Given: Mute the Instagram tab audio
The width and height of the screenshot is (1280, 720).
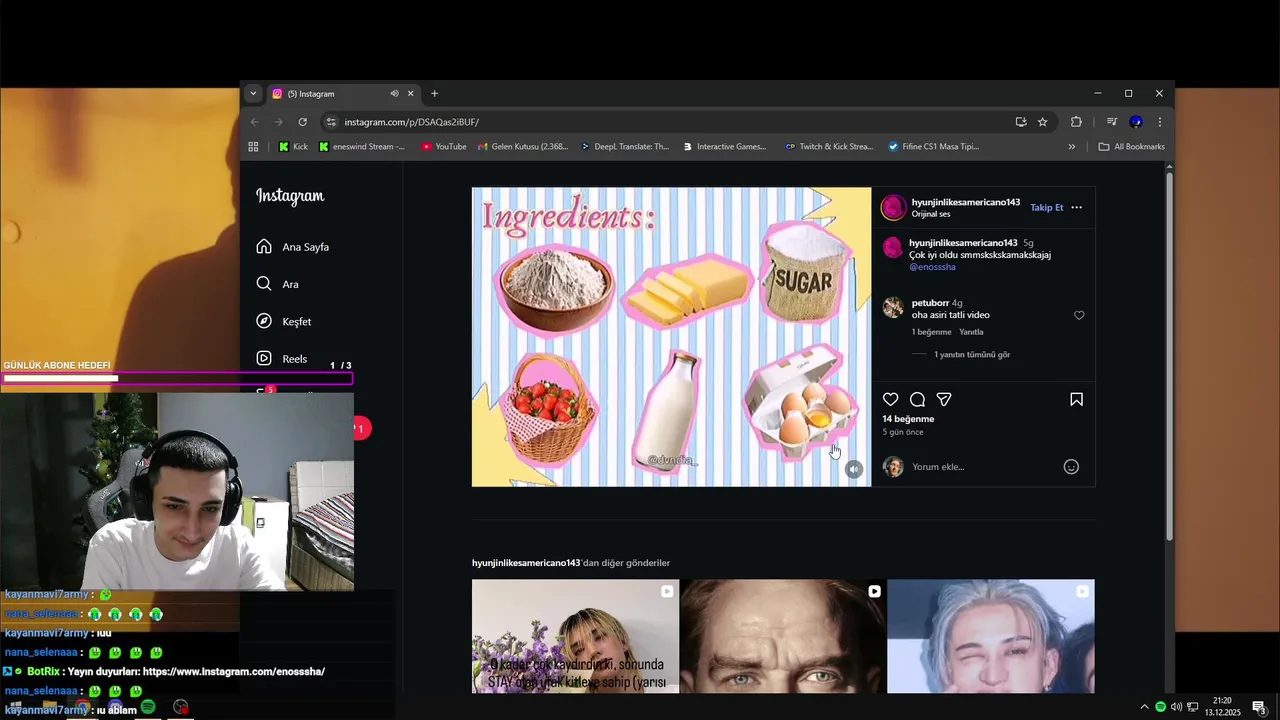Looking at the screenshot, I should [394, 94].
